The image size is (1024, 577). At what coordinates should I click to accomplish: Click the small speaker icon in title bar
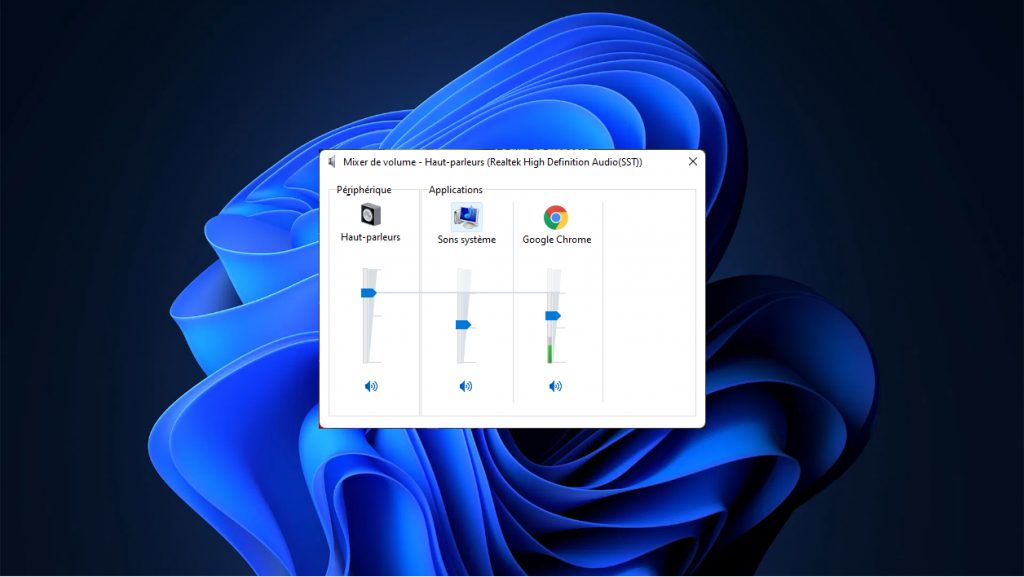click(x=332, y=162)
